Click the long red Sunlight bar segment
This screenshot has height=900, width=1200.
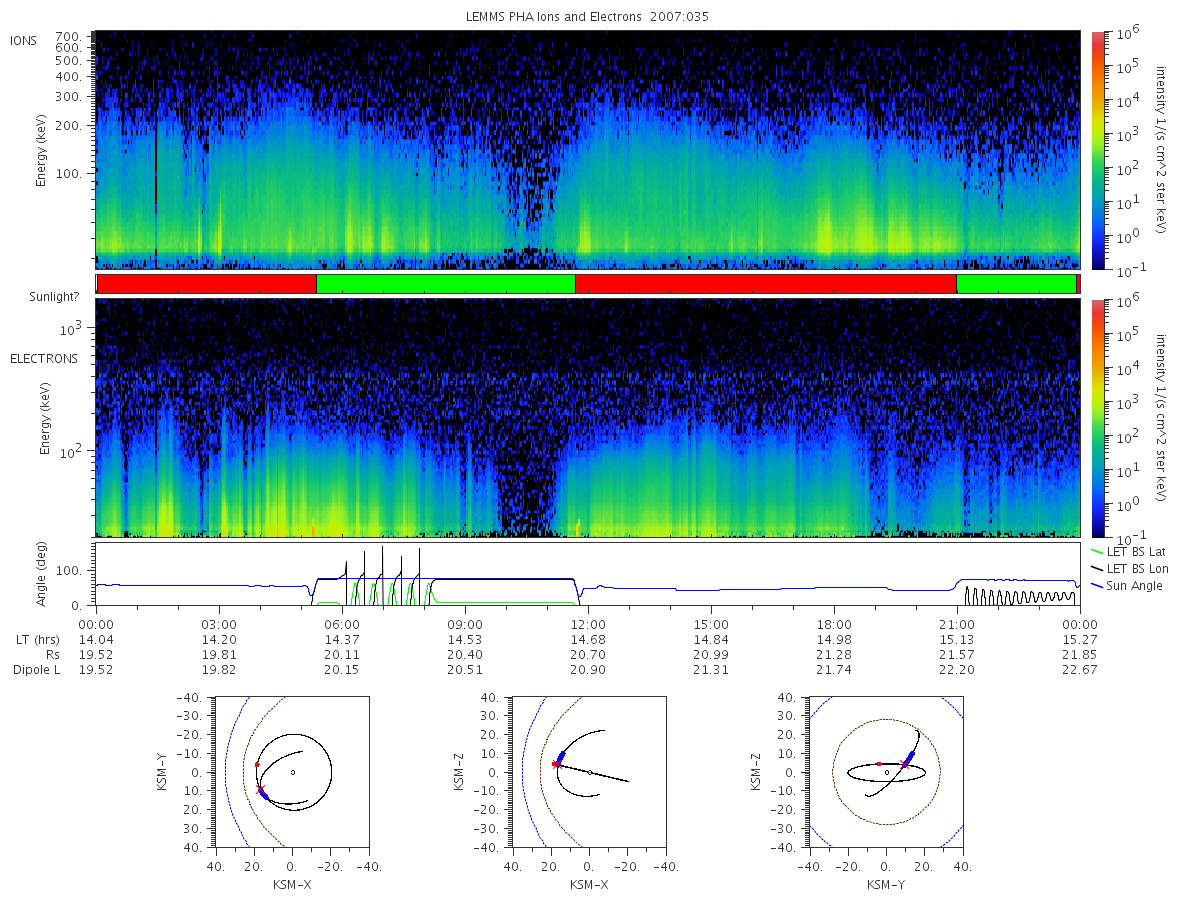(766, 284)
